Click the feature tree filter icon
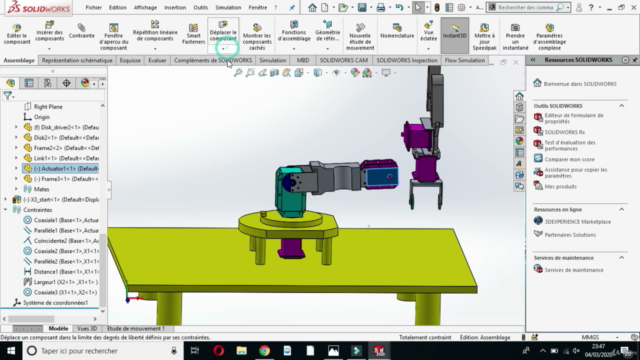The image size is (640, 360). click(x=8, y=96)
